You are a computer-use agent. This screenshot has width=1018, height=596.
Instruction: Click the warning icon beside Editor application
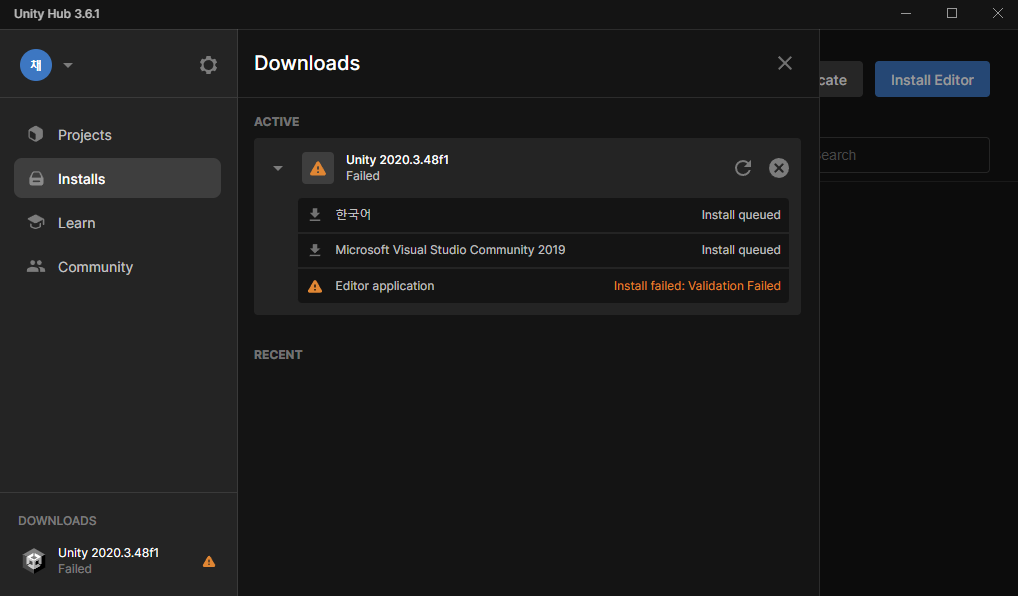pyautogui.click(x=315, y=286)
